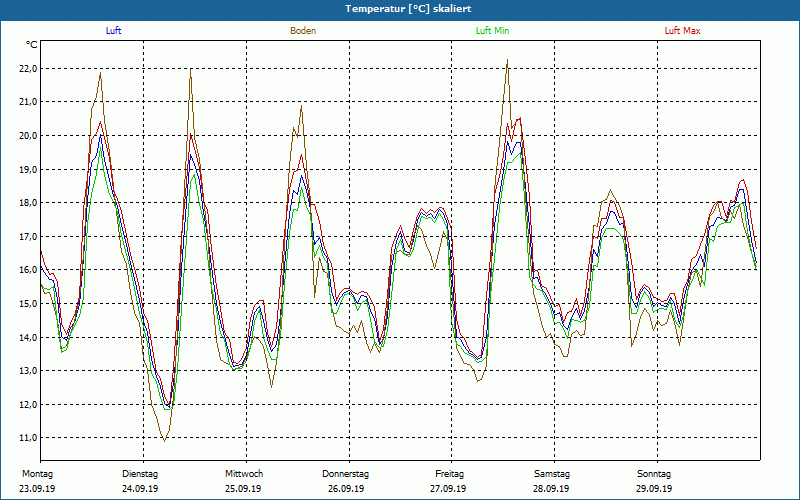Click the Luft legend label
The height and width of the screenshot is (500, 800).
click(x=115, y=31)
